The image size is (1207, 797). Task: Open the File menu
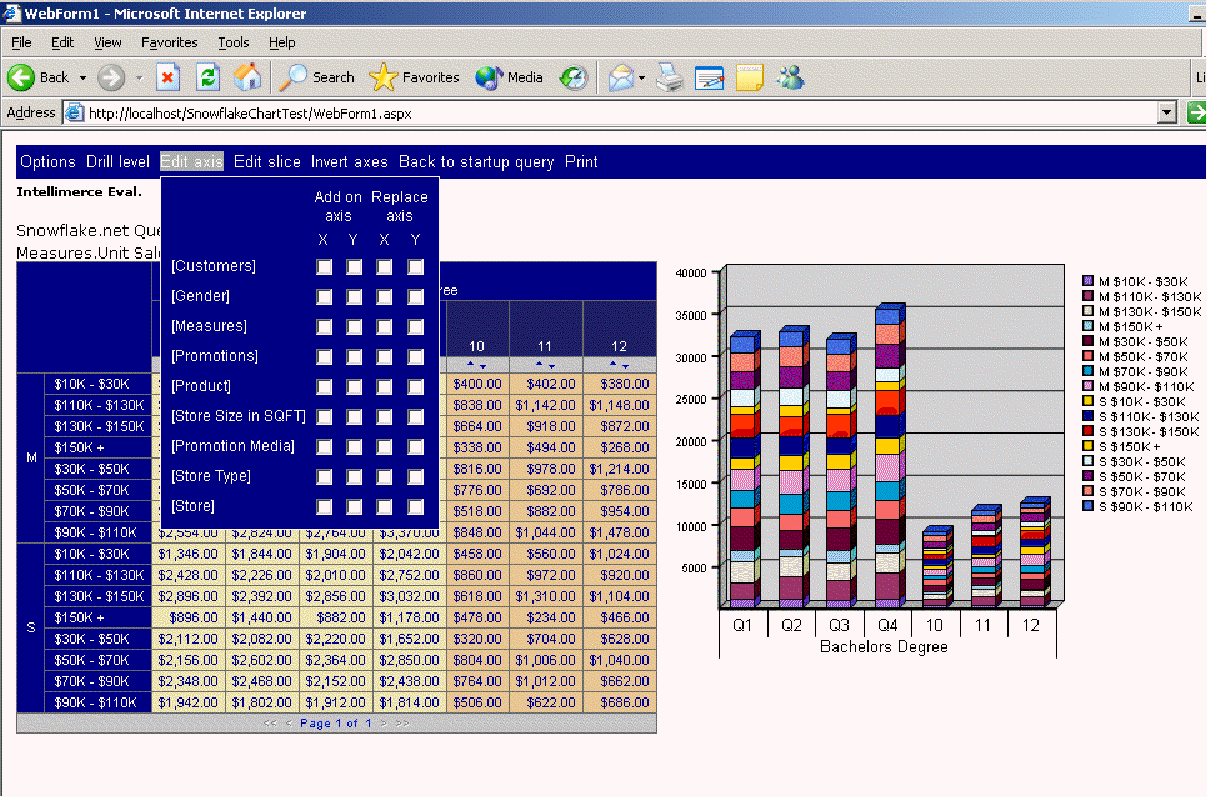[21, 42]
